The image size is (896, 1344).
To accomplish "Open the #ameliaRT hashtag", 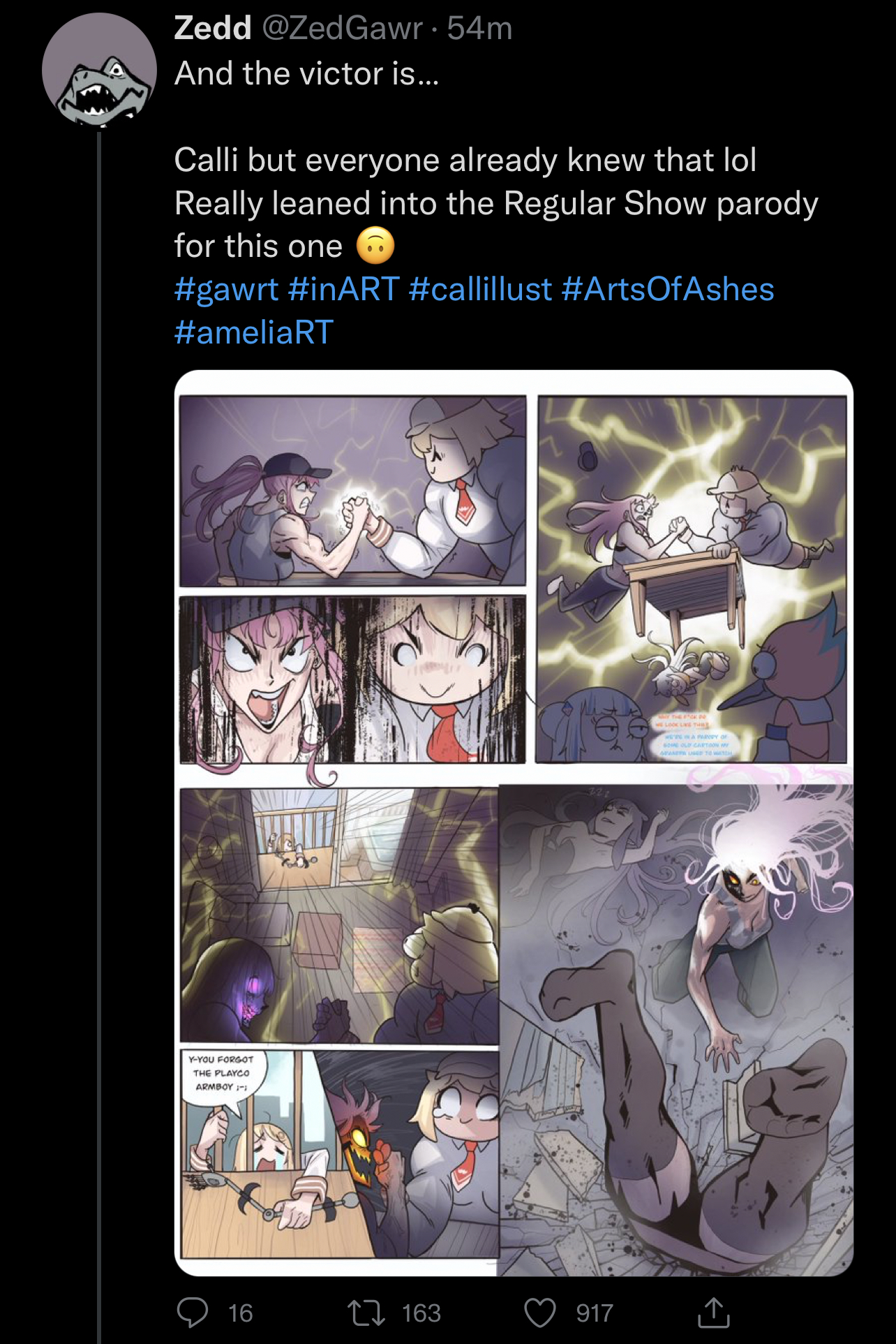I will (x=254, y=332).
